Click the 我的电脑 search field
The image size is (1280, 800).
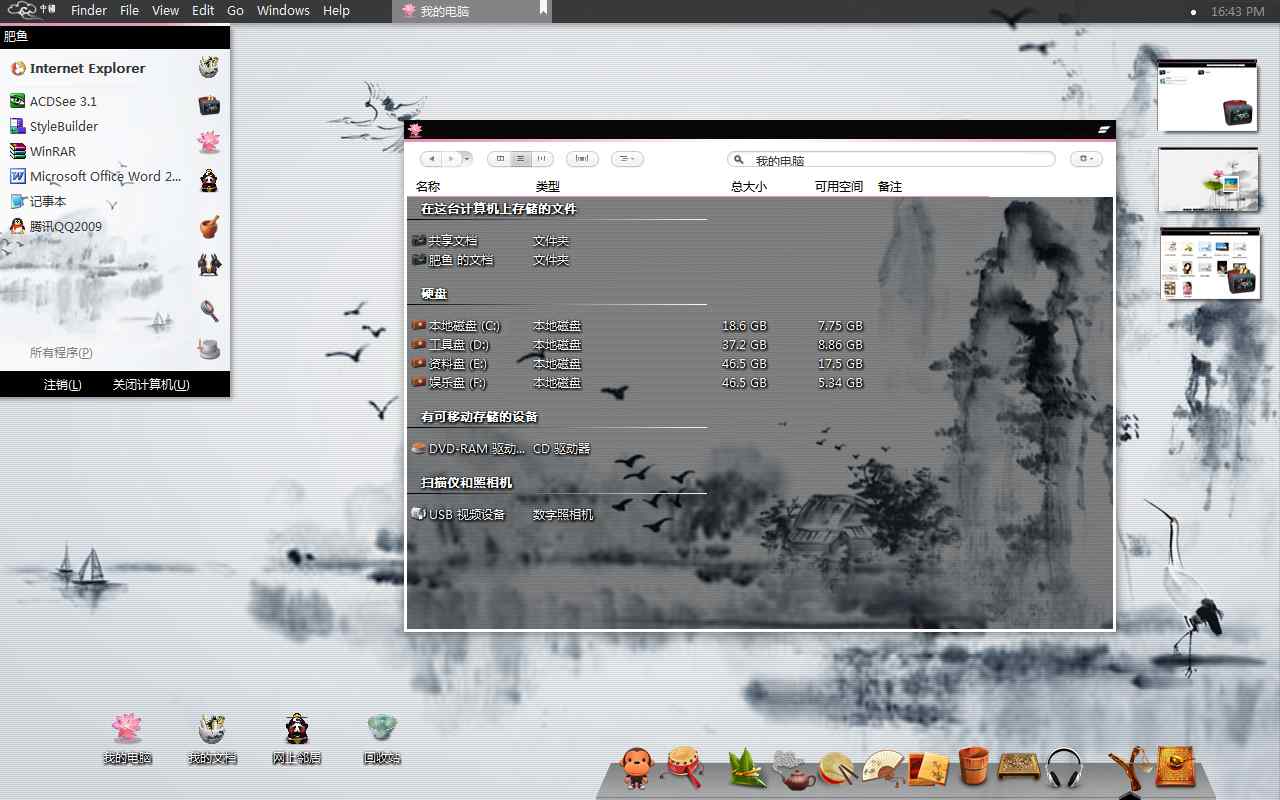[891, 160]
